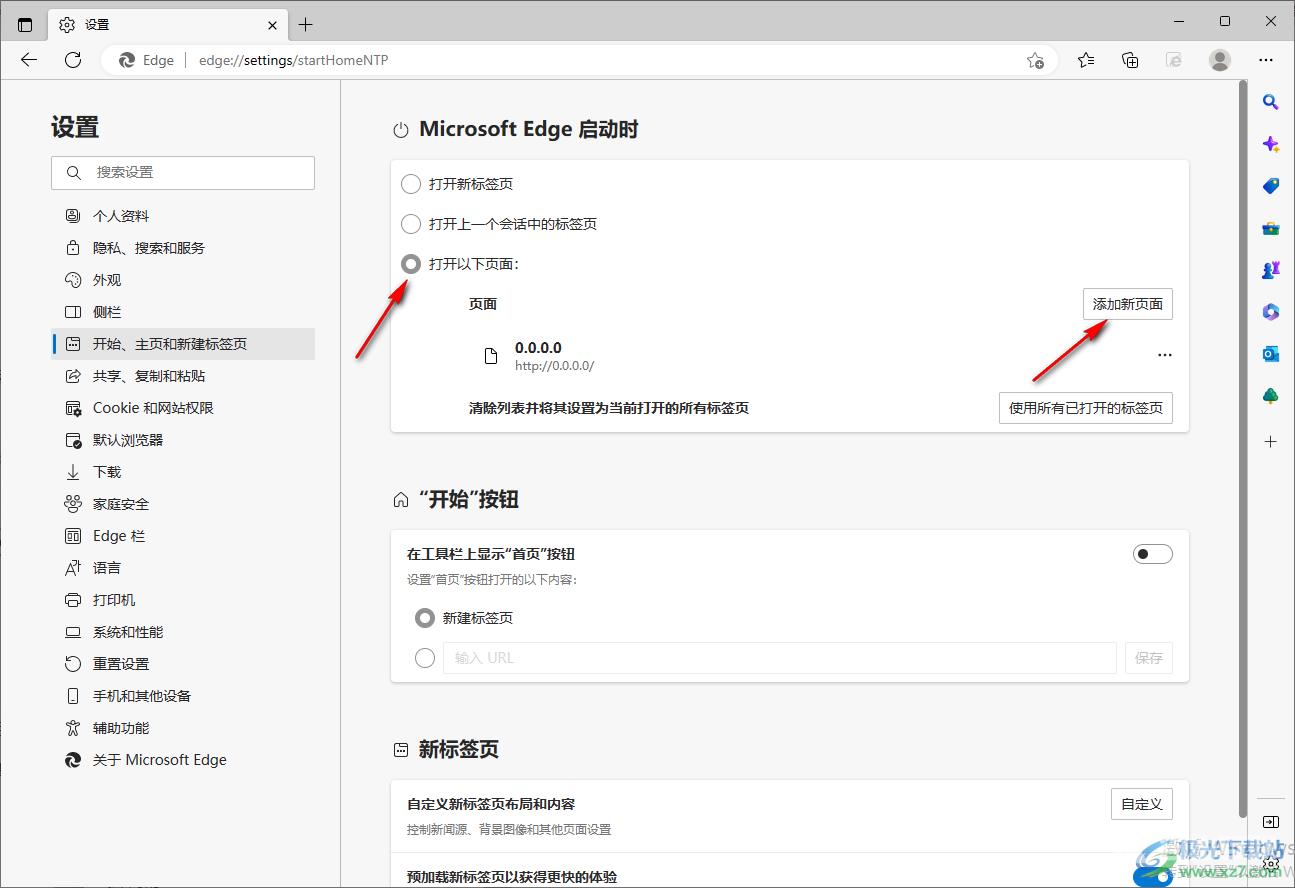Add a sidebar app with plus icon
This screenshot has width=1295, height=888.
(x=1270, y=441)
